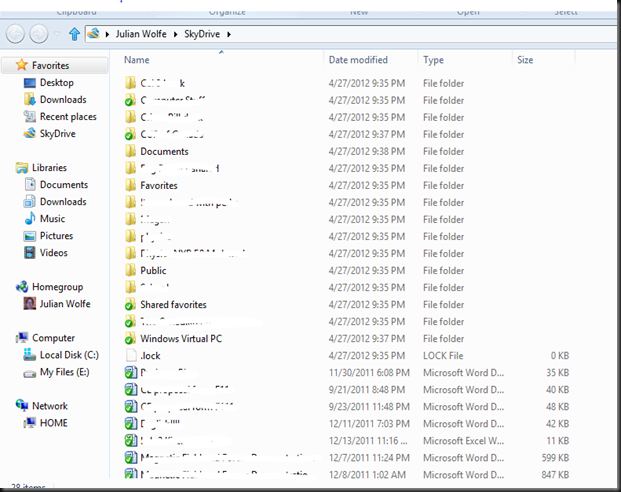Open Julian Wolfe under Homegroup
This screenshot has width=621, height=492.
click(x=65, y=304)
